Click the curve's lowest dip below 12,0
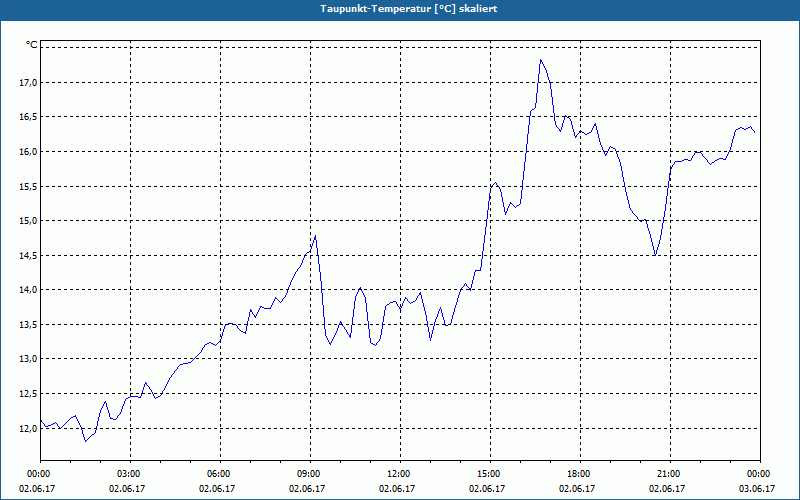Image resolution: width=800 pixels, height=500 pixels. 86,441
